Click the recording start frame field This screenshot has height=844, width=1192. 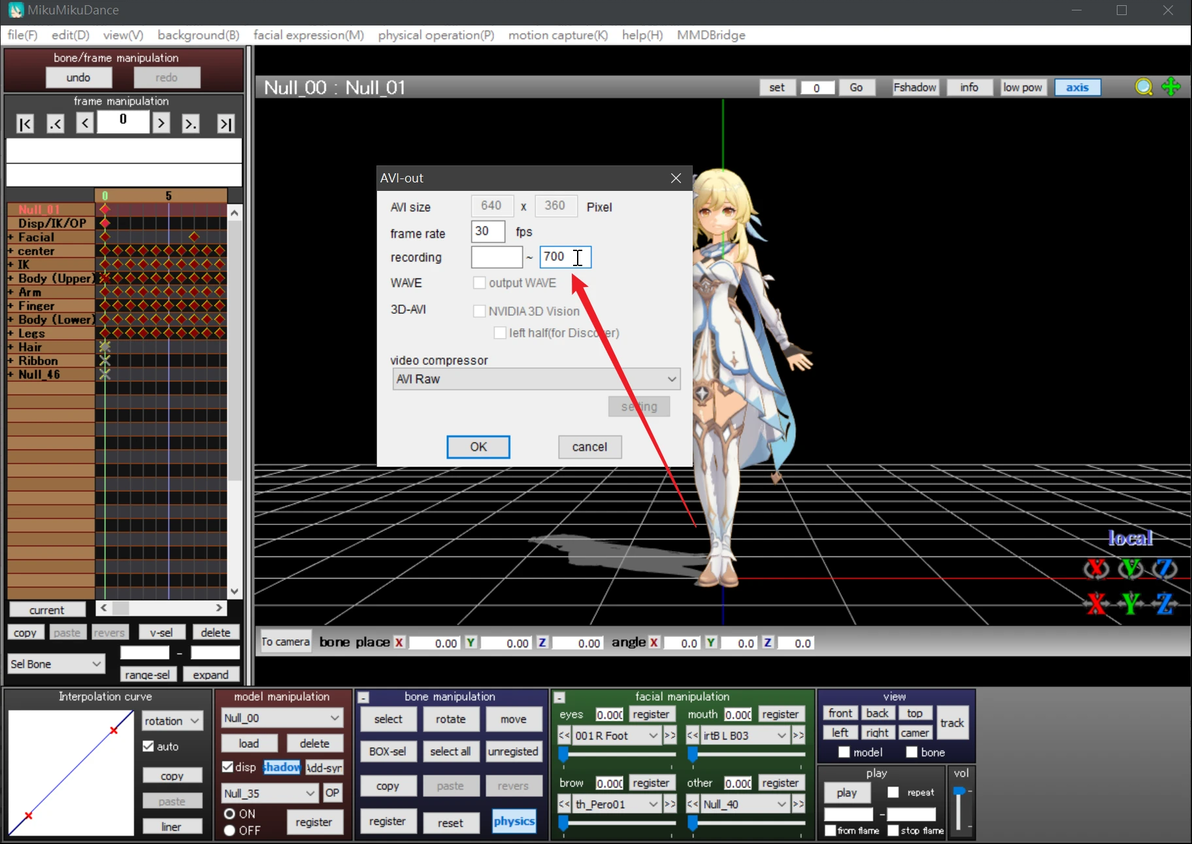pos(496,257)
